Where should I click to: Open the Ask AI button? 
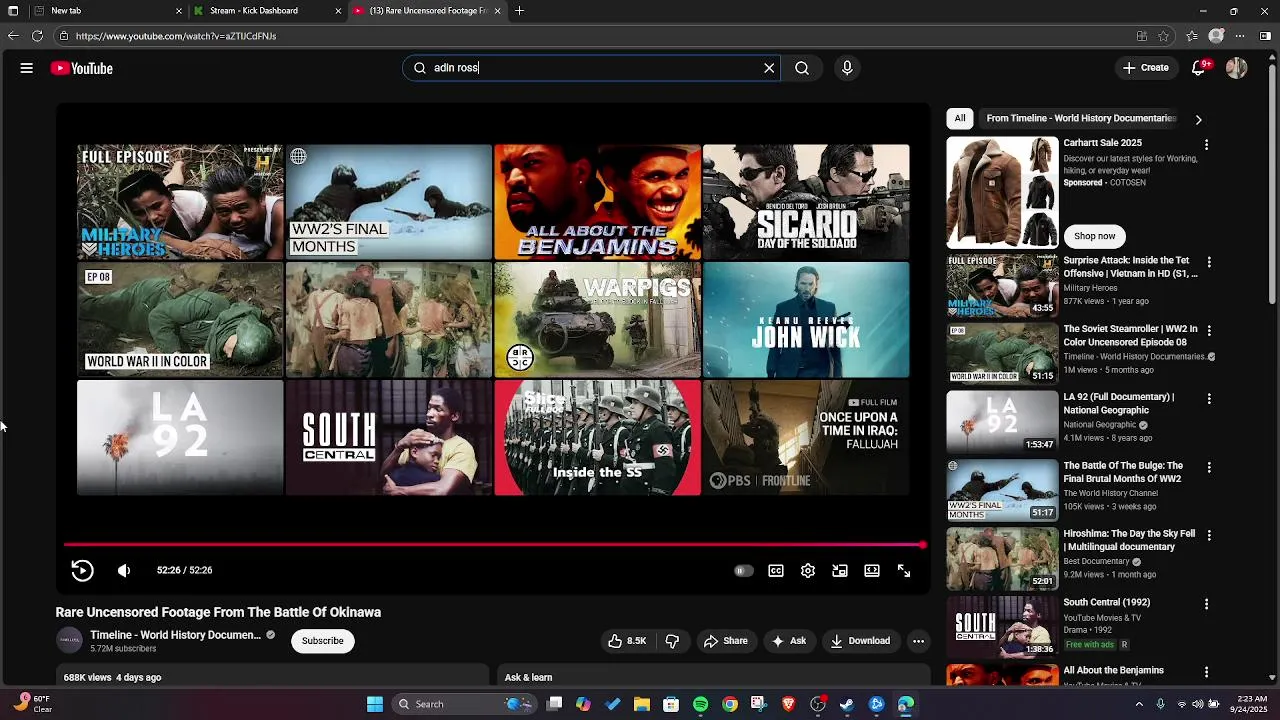pyautogui.click(x=789, y=641)
